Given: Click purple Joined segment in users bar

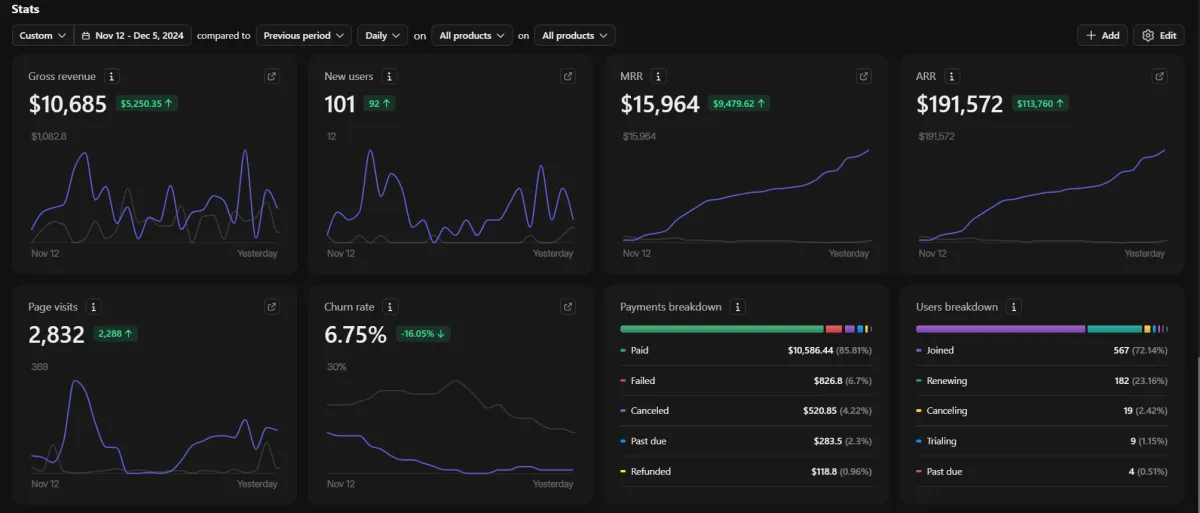Looking at the screenshot, I should 1000,328.
